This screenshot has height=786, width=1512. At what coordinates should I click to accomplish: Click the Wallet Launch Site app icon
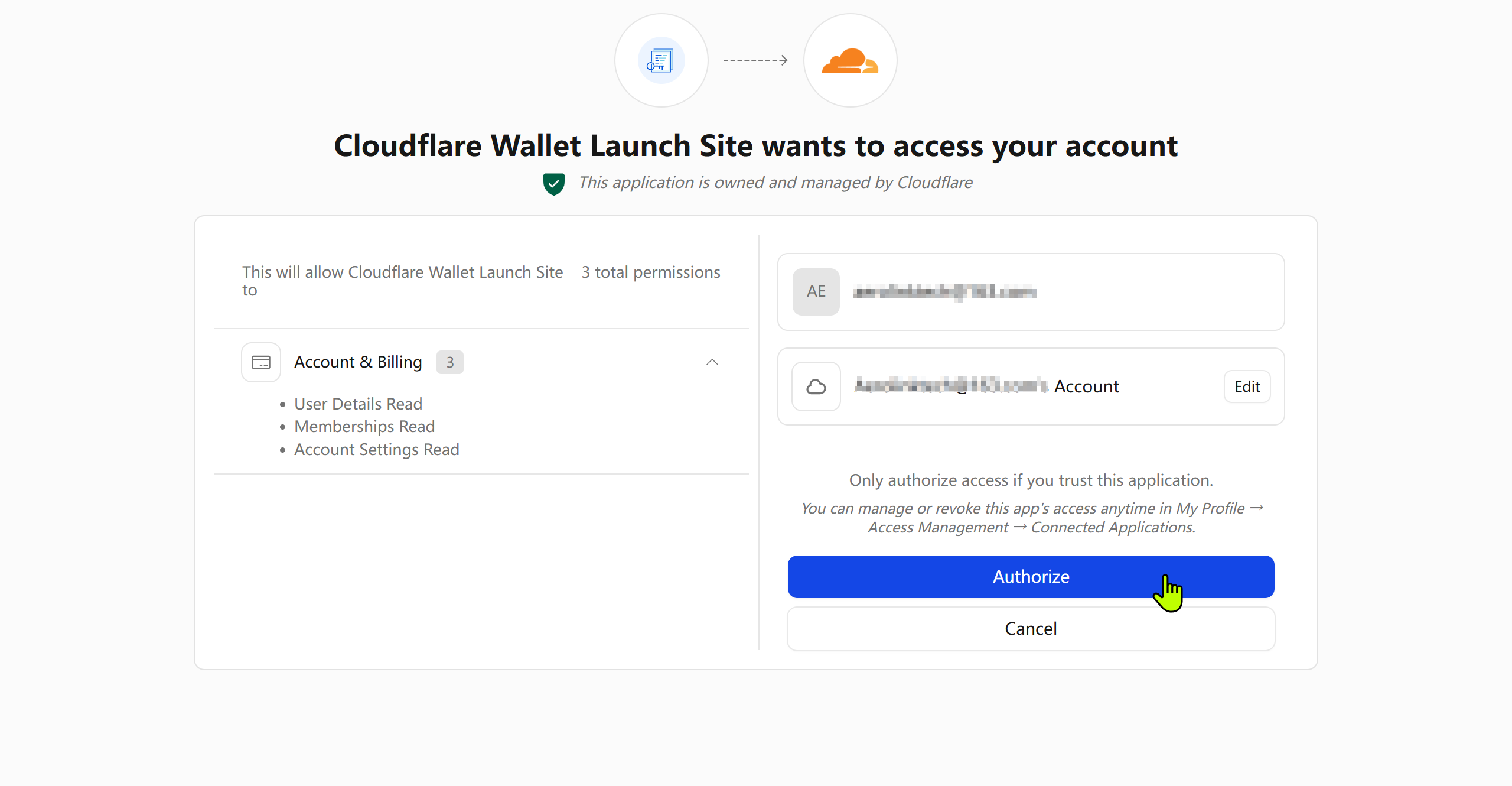tap(661, 60)
